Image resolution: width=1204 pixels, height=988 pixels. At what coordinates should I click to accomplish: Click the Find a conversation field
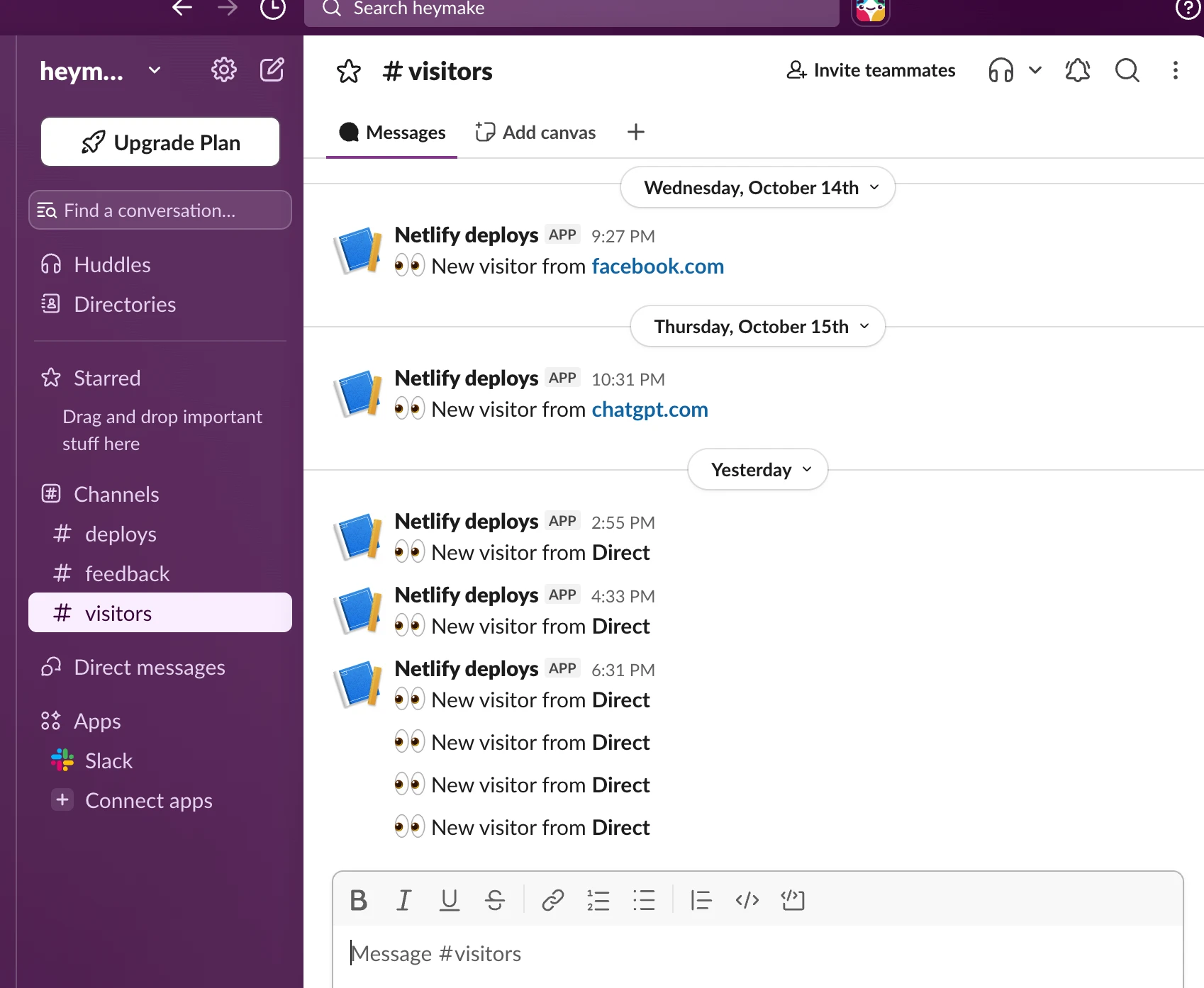(160, 210)
